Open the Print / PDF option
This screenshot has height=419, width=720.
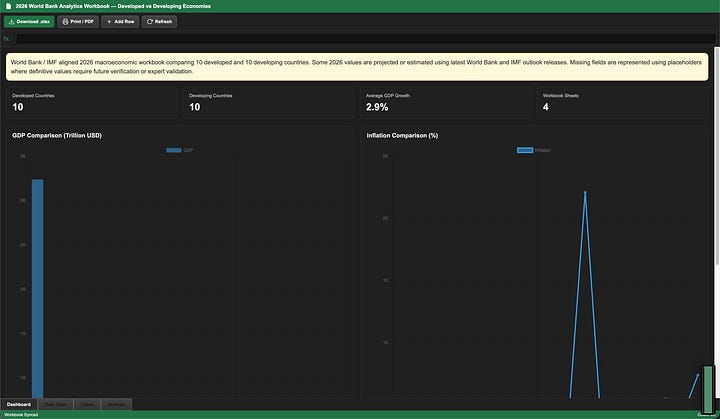pos(78,22)
